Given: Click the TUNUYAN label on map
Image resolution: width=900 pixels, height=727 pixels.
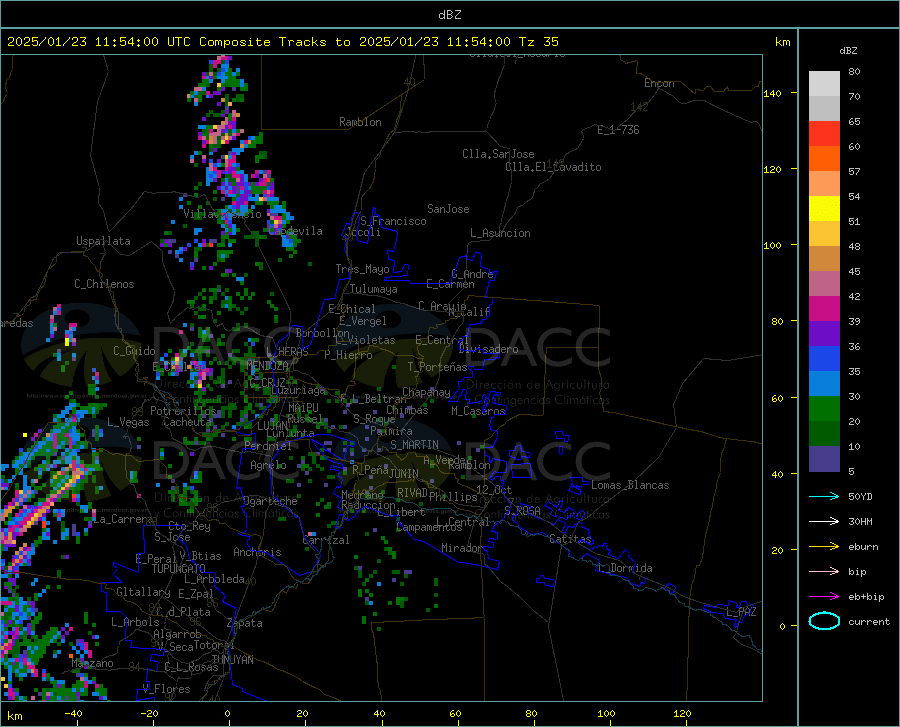Looking at the screenshot, I should (232, 660).
